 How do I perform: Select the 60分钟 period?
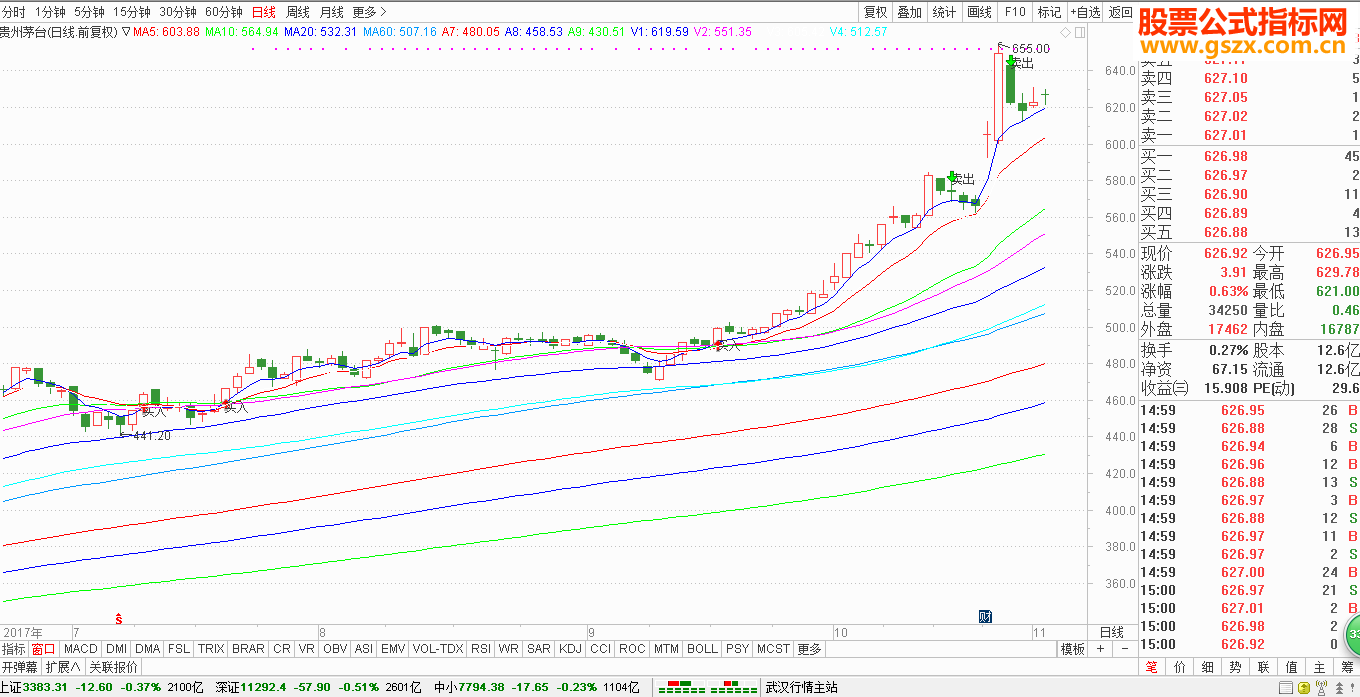pyautogui.click(x=223, y=12)
